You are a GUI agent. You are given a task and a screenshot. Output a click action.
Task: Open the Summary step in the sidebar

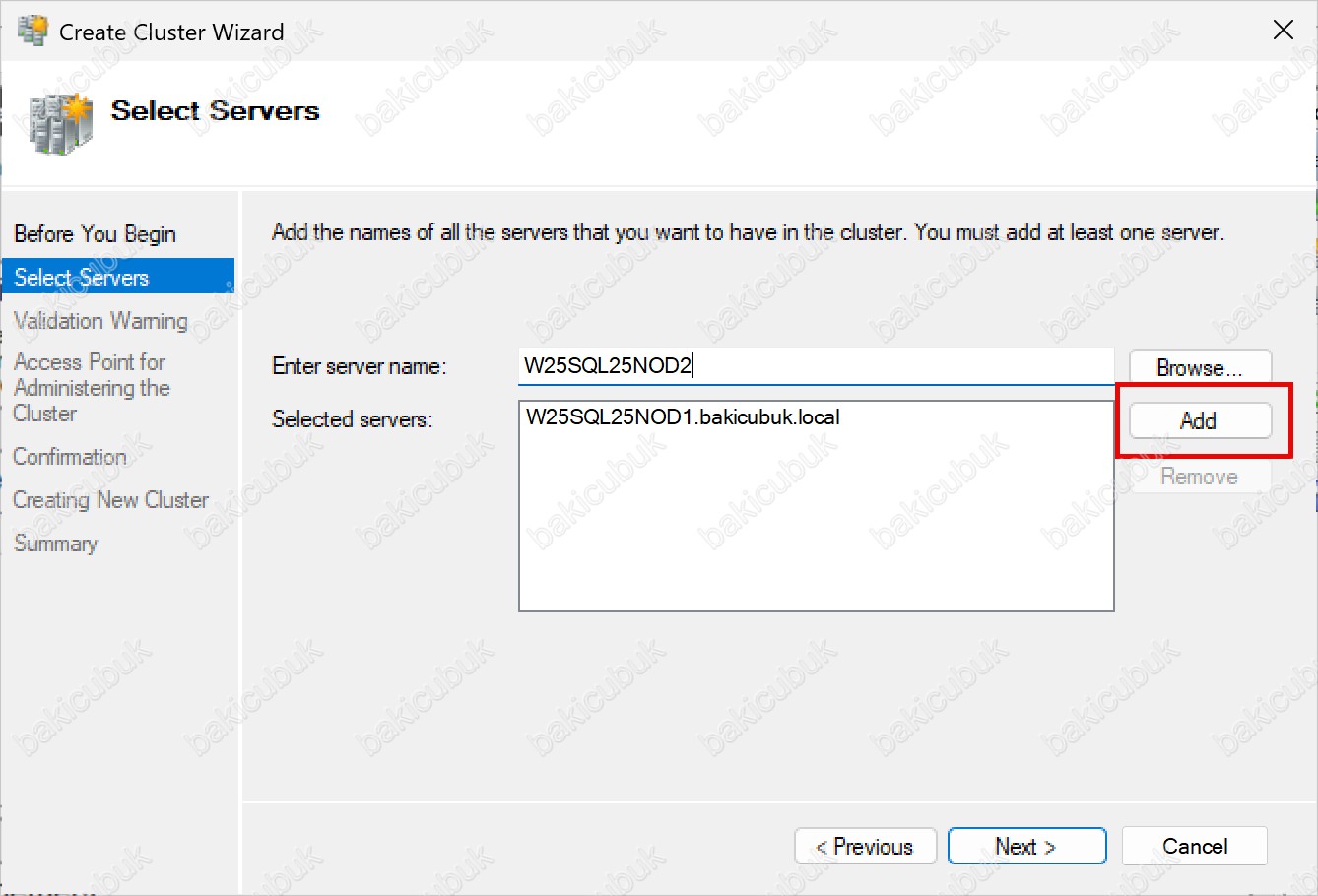(56, 544)
